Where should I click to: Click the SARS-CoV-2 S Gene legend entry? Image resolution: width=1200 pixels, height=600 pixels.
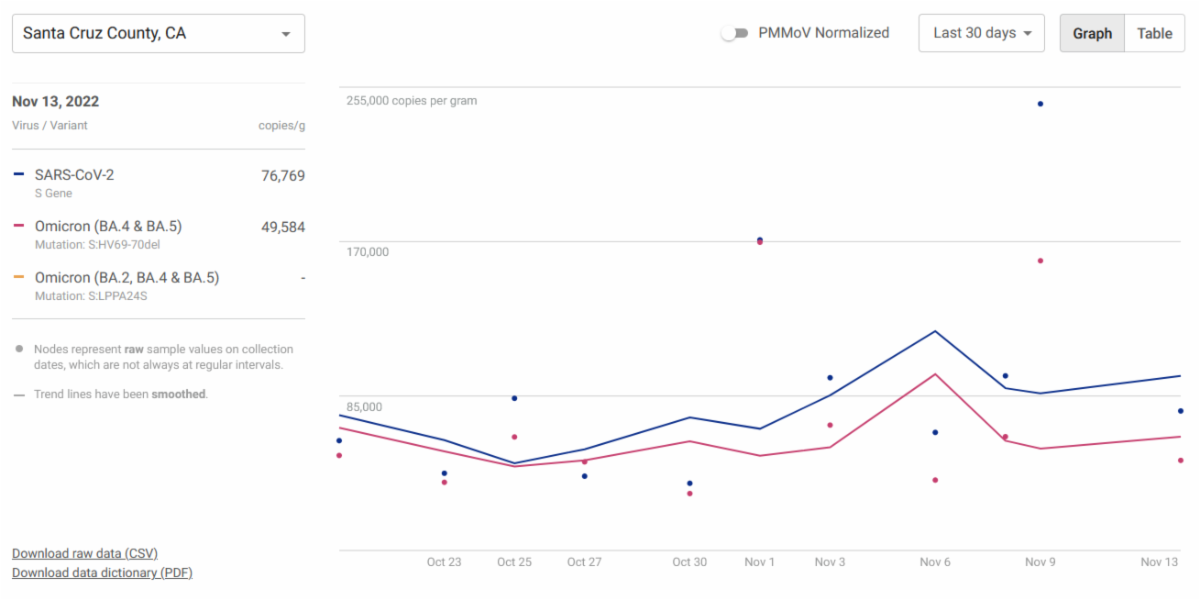[x=74, y=175]
